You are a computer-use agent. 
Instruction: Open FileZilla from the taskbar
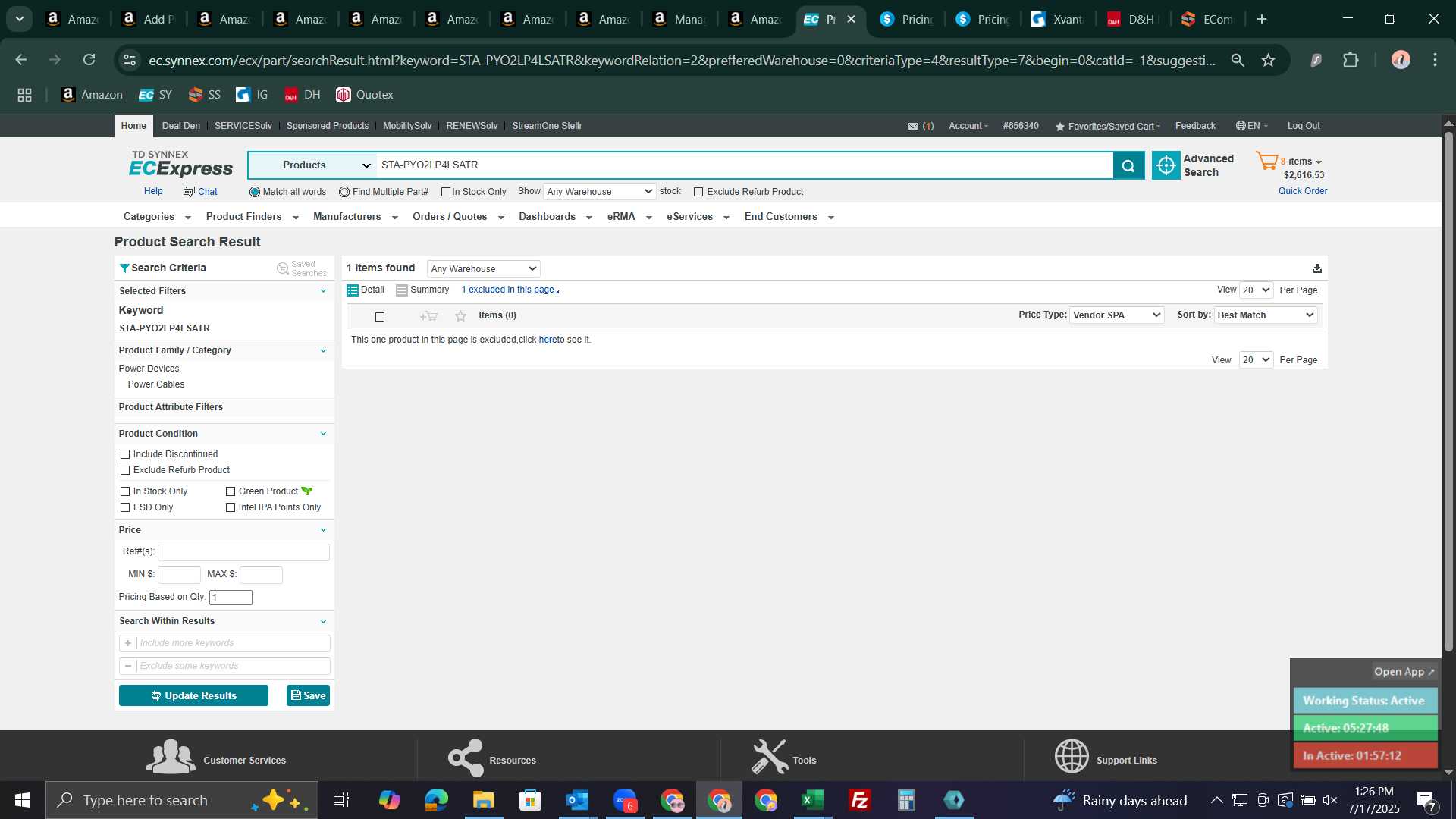[x=859, y=800]
